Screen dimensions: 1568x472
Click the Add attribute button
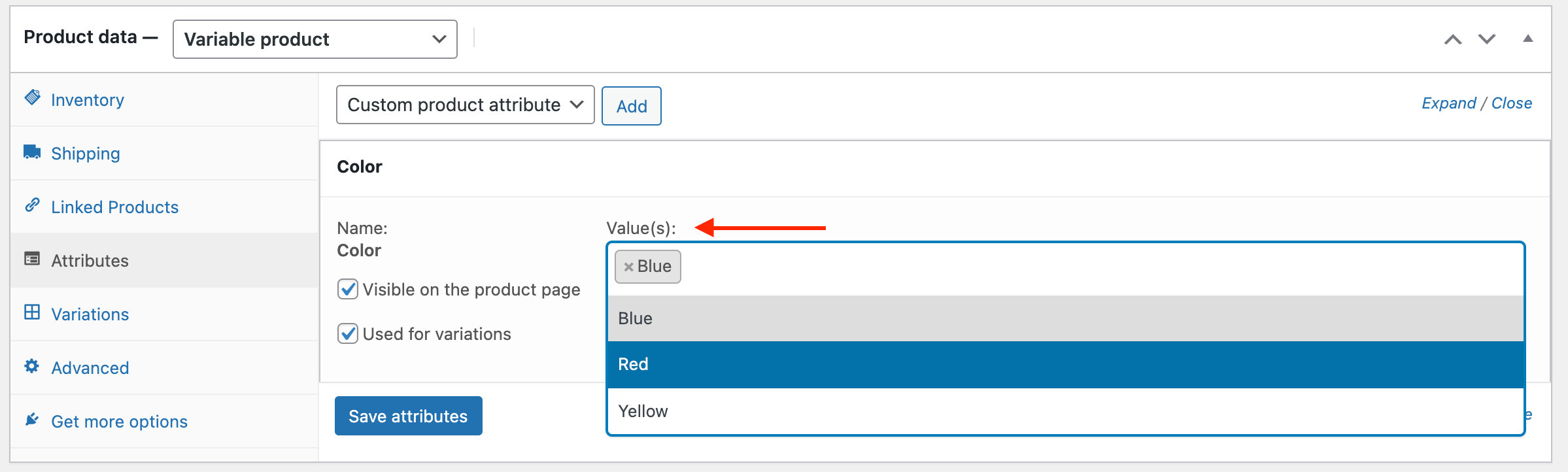click(631, 106)
